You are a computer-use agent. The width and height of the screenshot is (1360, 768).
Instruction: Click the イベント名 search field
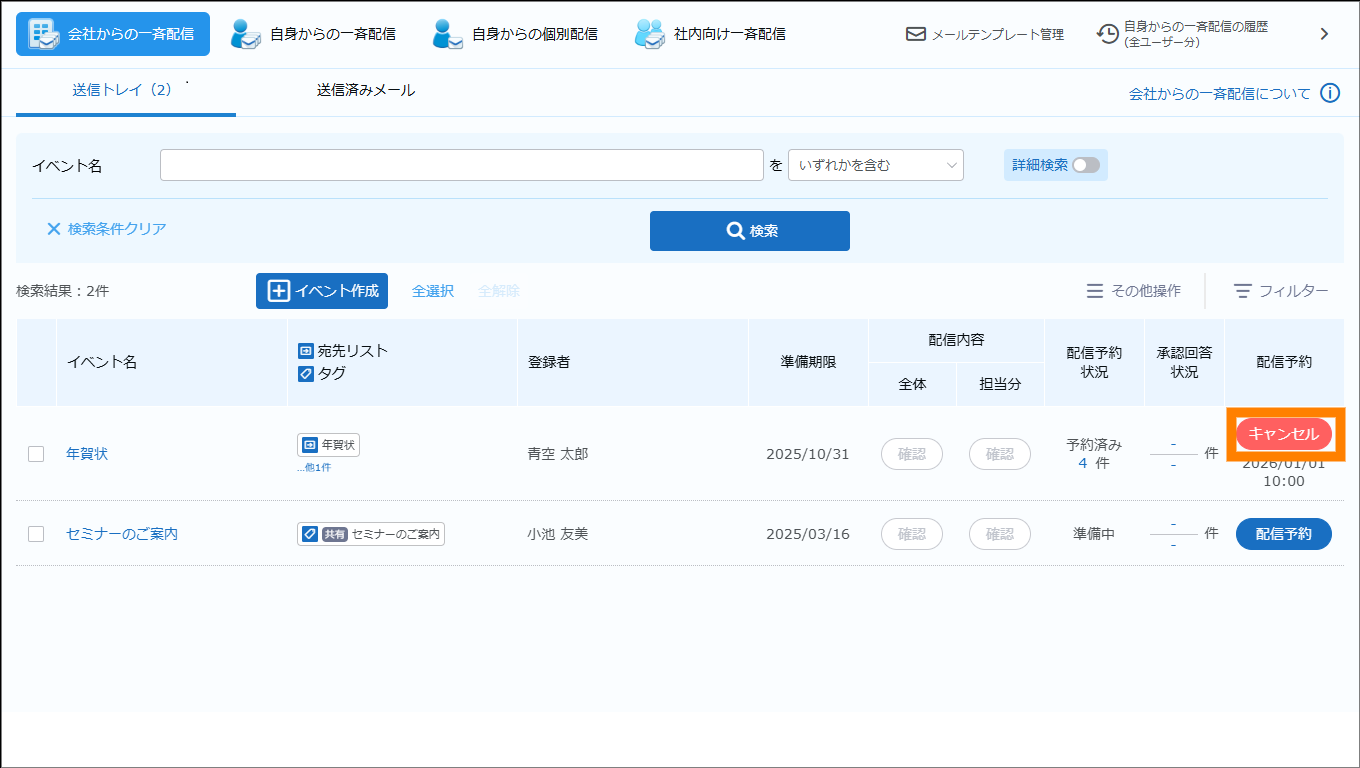[x=461, y=165]
